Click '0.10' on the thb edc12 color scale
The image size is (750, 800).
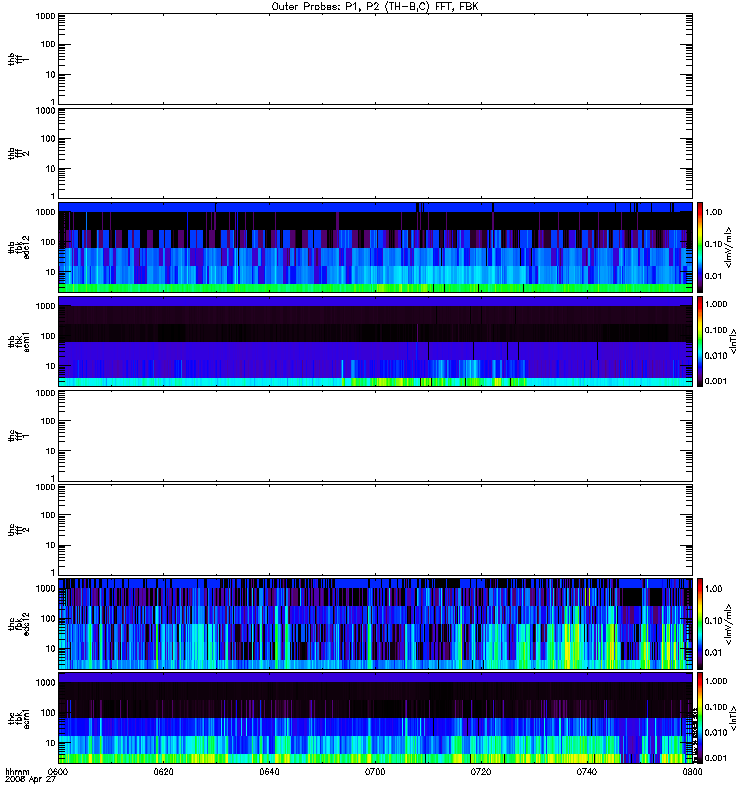coord(713,244)
